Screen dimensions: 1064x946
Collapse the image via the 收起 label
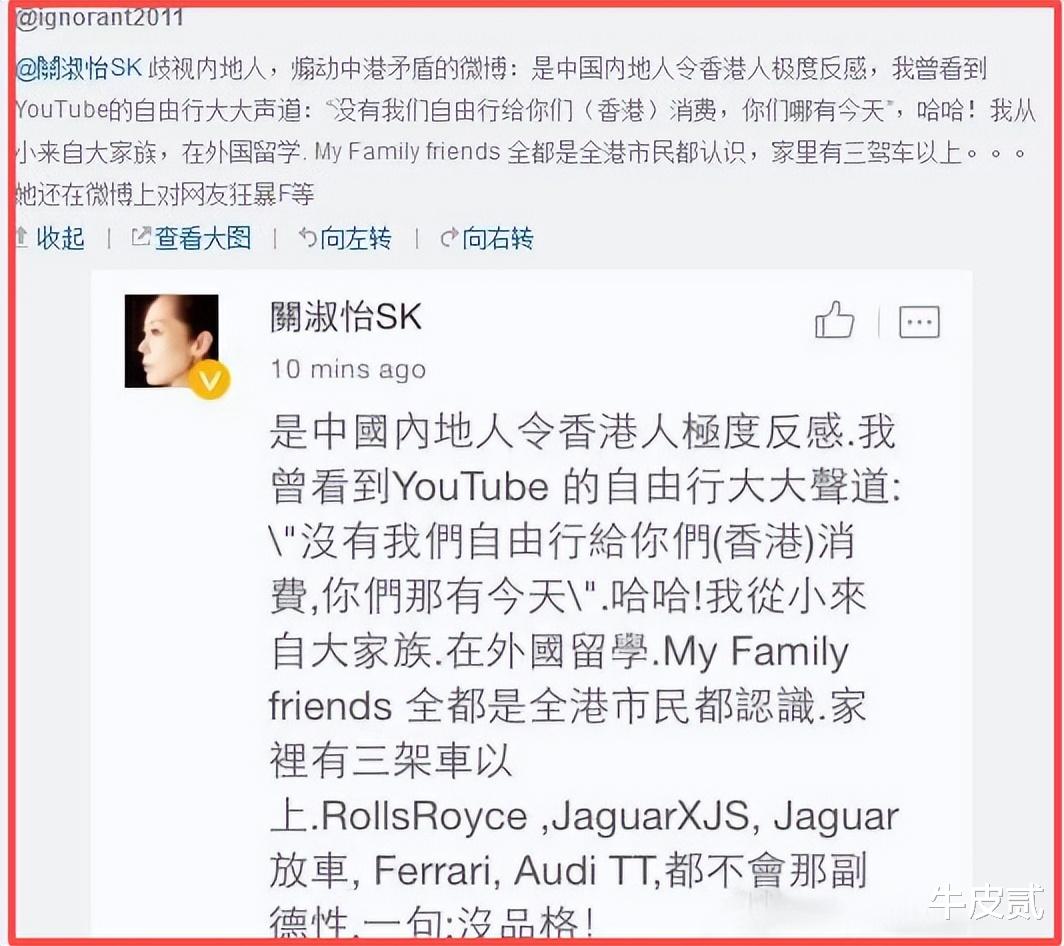(60, 238)
